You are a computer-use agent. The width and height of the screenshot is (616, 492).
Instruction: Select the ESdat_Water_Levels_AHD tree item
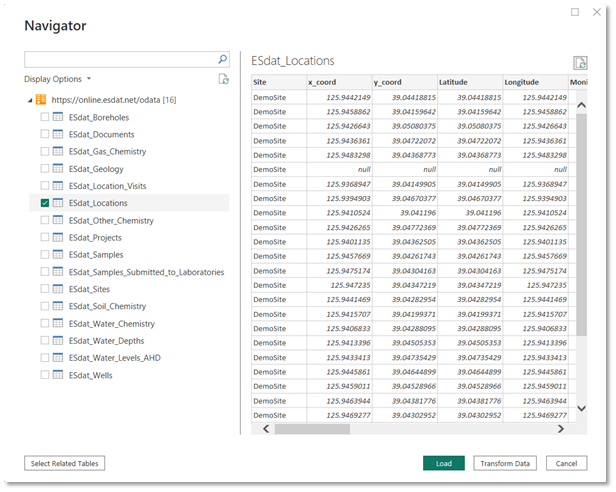pyautogui.click(x=115, y=358)
